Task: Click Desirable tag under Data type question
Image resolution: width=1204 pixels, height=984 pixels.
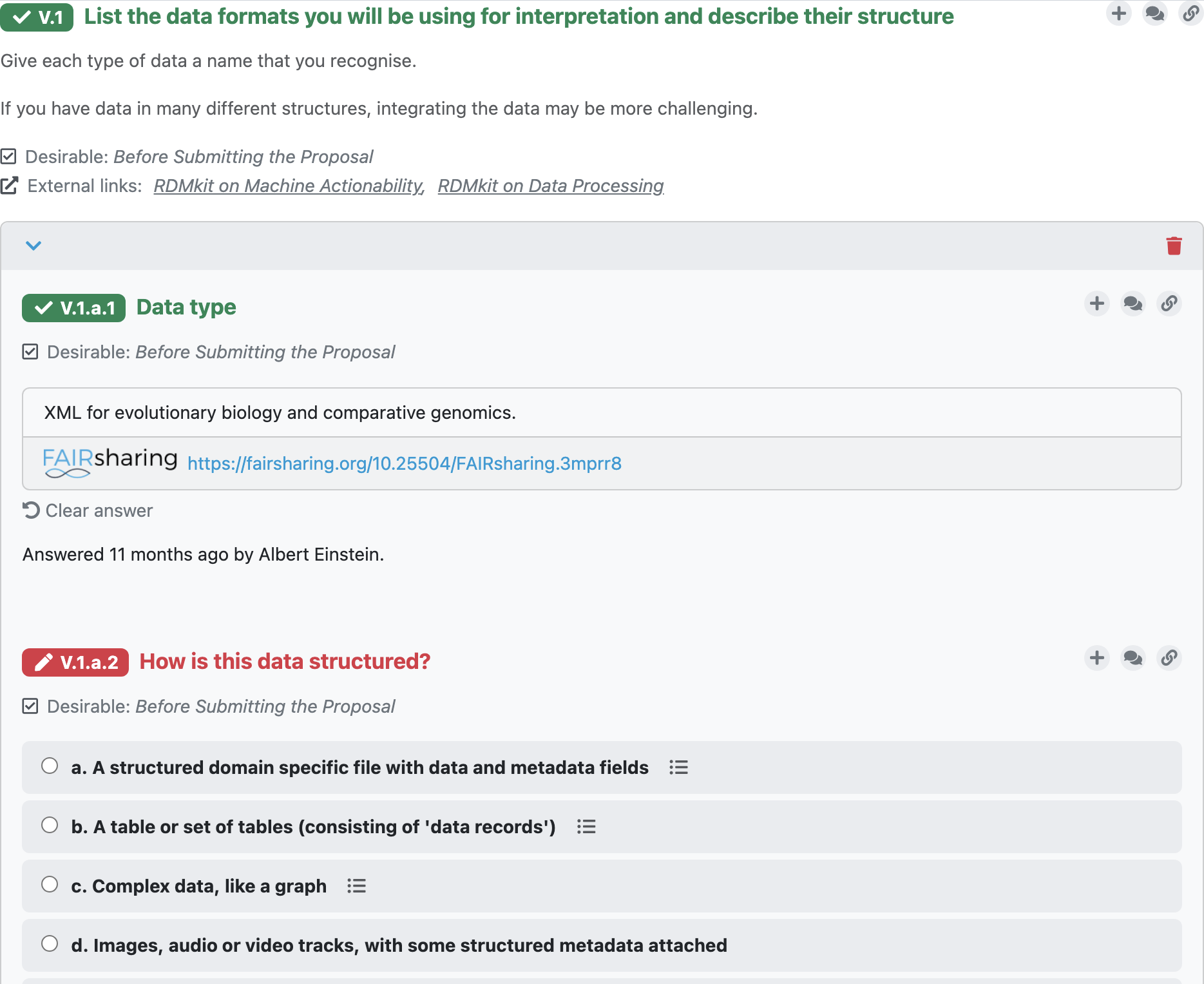Action: click(x=209, y=352)
